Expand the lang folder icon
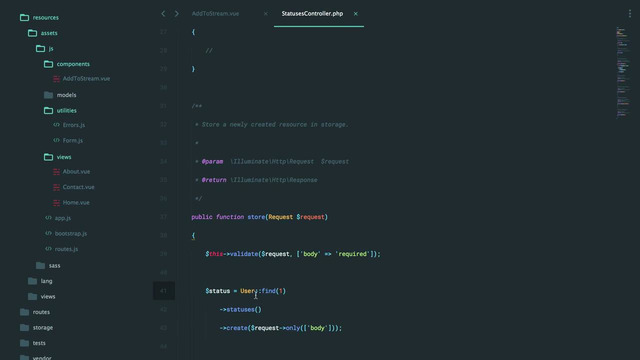The image size is (640, 360). click(x=32, y=281)
